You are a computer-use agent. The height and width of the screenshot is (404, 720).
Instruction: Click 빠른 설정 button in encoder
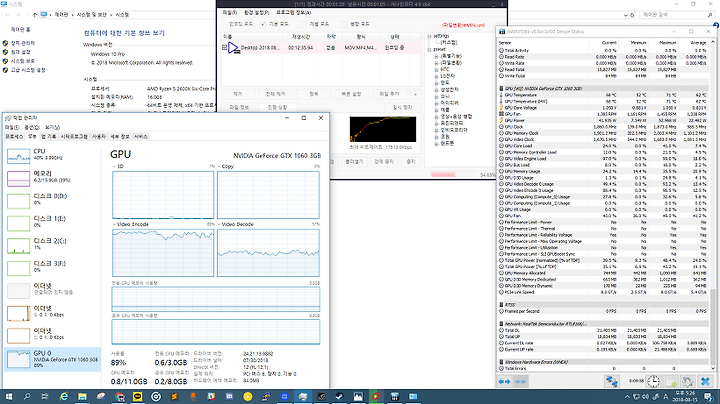(351, 94)
